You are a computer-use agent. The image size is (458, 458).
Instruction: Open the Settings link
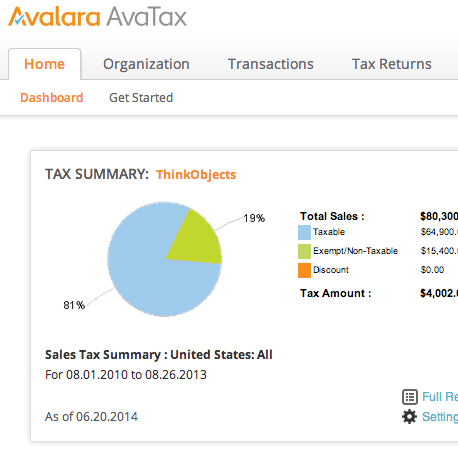coord(440,417)
